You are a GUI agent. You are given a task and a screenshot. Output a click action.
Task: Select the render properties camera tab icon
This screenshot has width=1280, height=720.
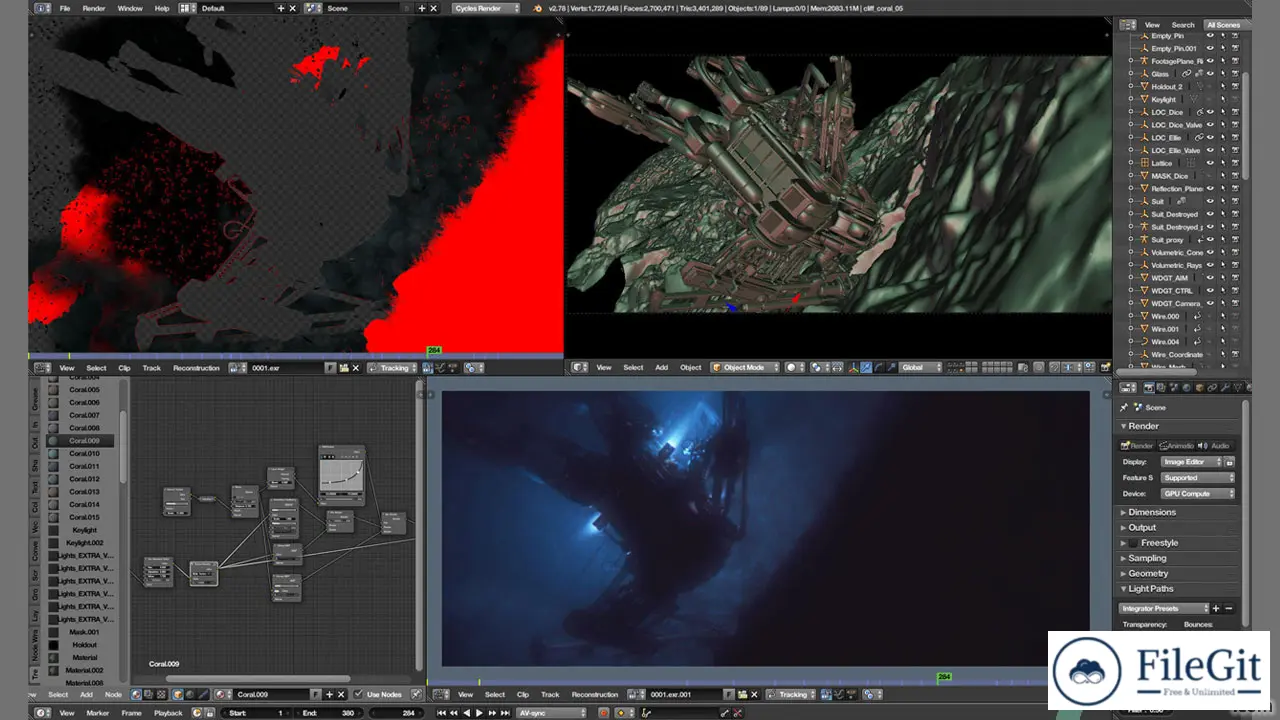1149,388
